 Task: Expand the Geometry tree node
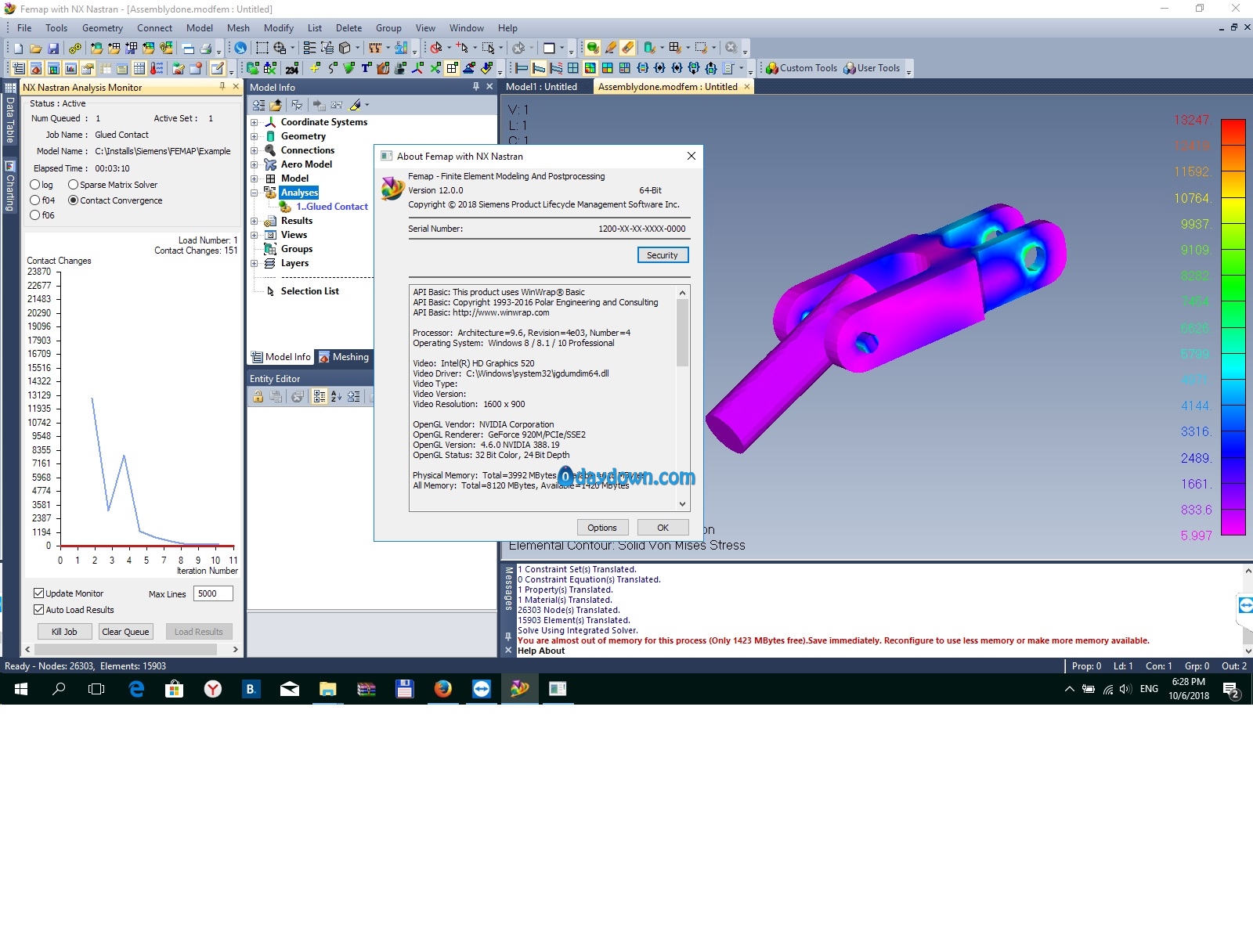(x=254, y=136)
